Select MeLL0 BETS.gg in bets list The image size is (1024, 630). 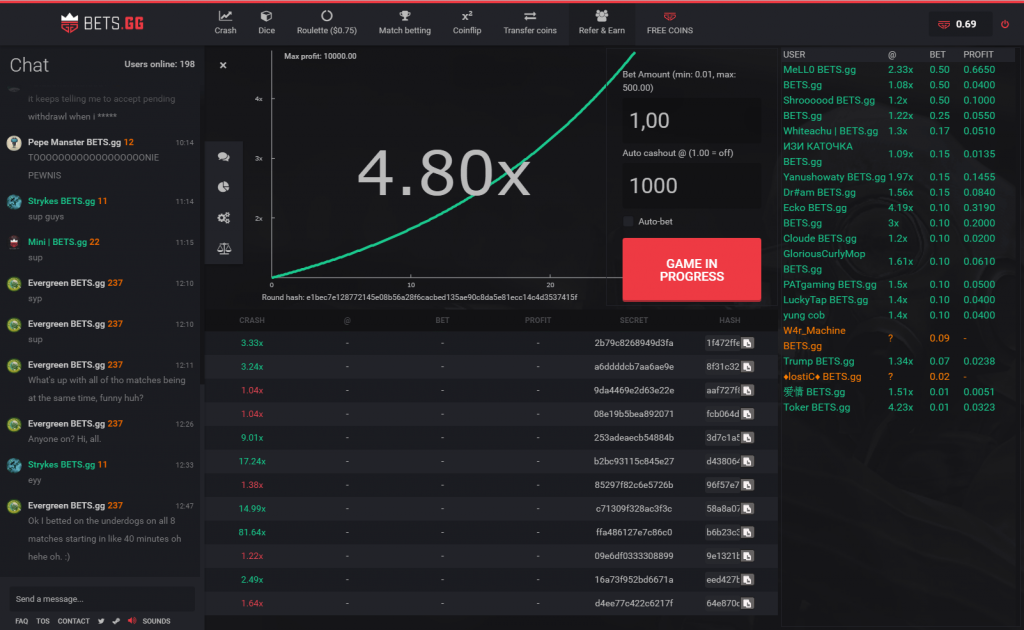coord(819,70)
